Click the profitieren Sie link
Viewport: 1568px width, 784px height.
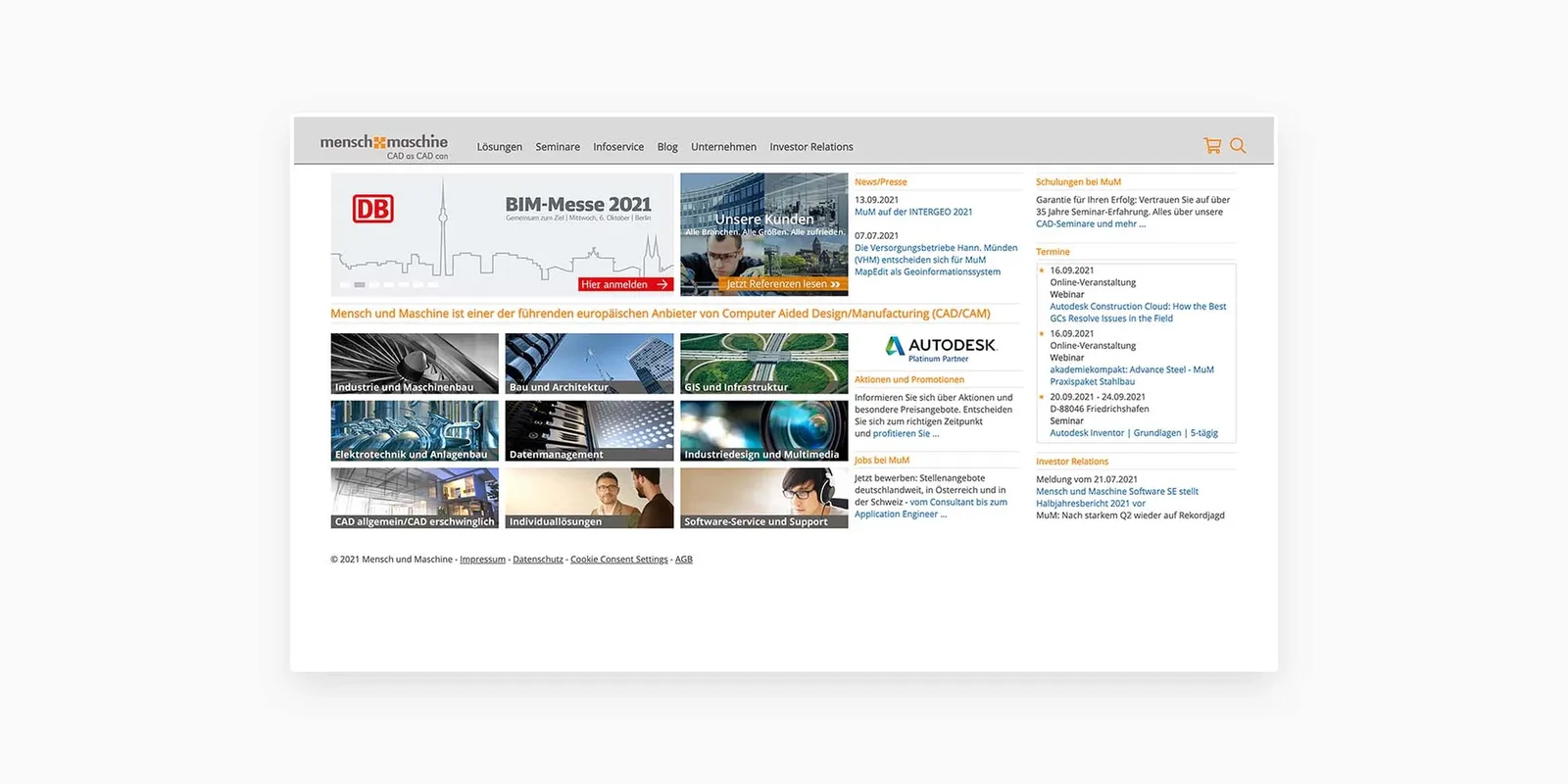coord(906,433)
